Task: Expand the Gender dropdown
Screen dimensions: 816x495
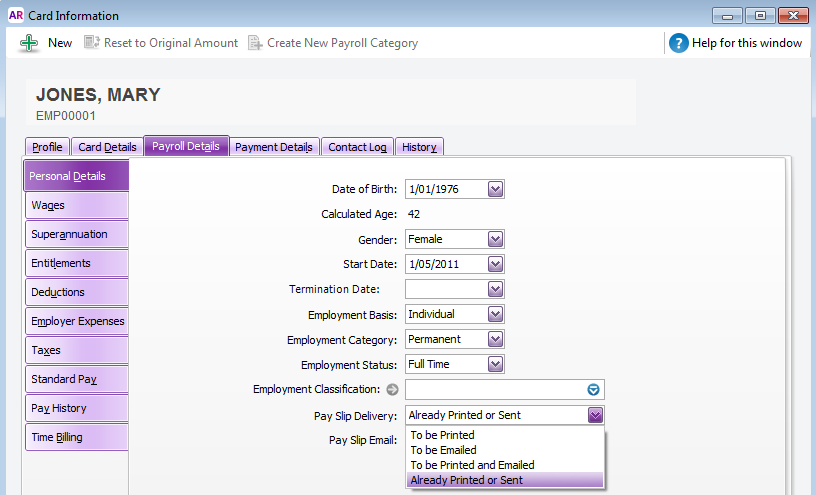Action: (495, 239)
